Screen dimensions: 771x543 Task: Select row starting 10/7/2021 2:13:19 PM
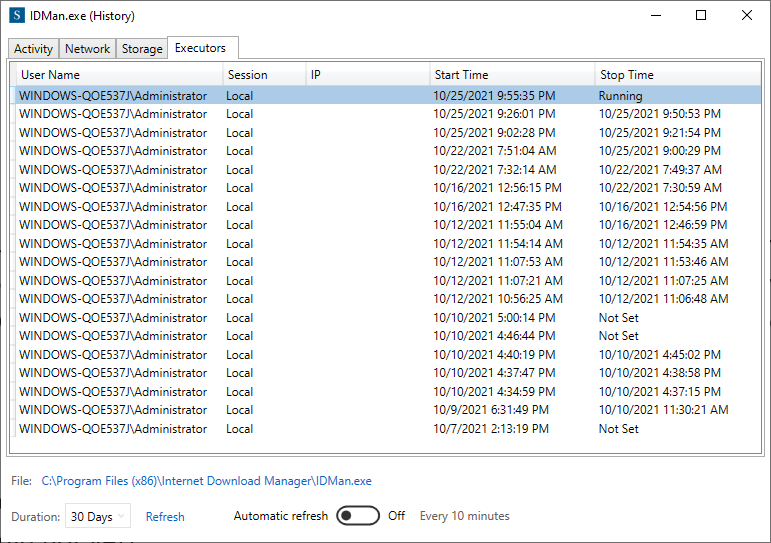click(387, 428)
